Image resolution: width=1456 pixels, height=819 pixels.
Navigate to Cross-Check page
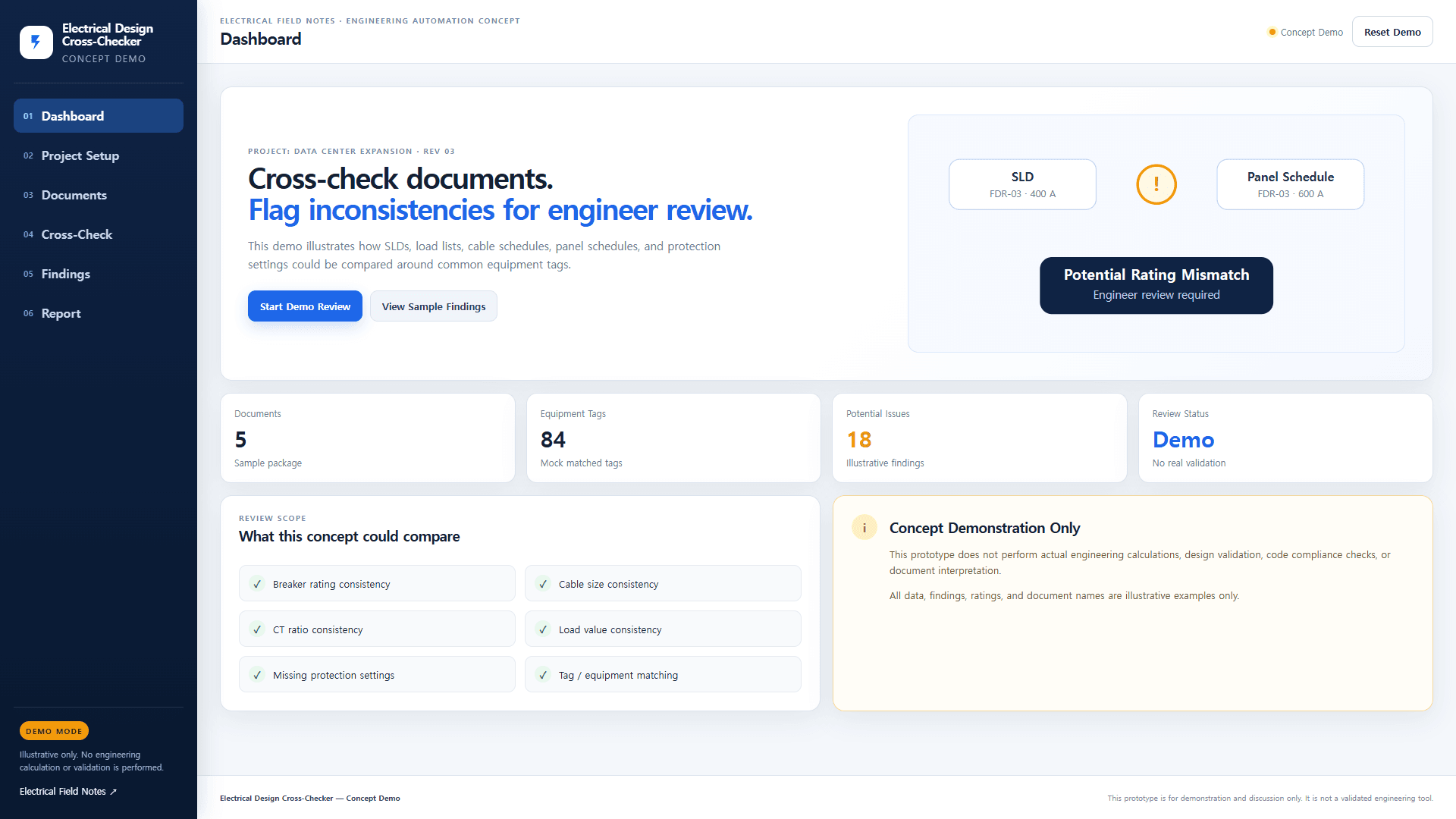point(99,234)
